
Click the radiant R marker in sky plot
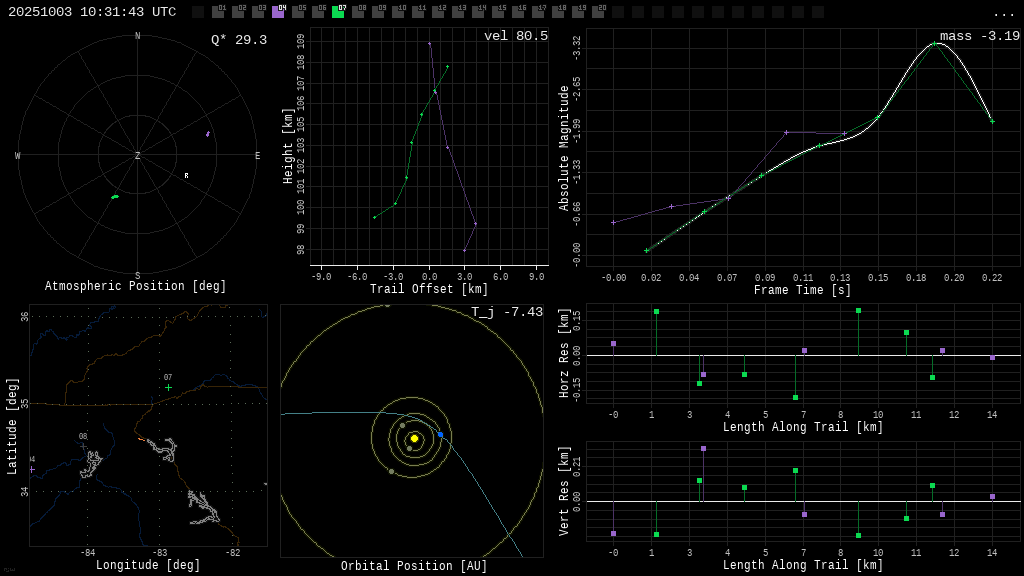[186, 176]
